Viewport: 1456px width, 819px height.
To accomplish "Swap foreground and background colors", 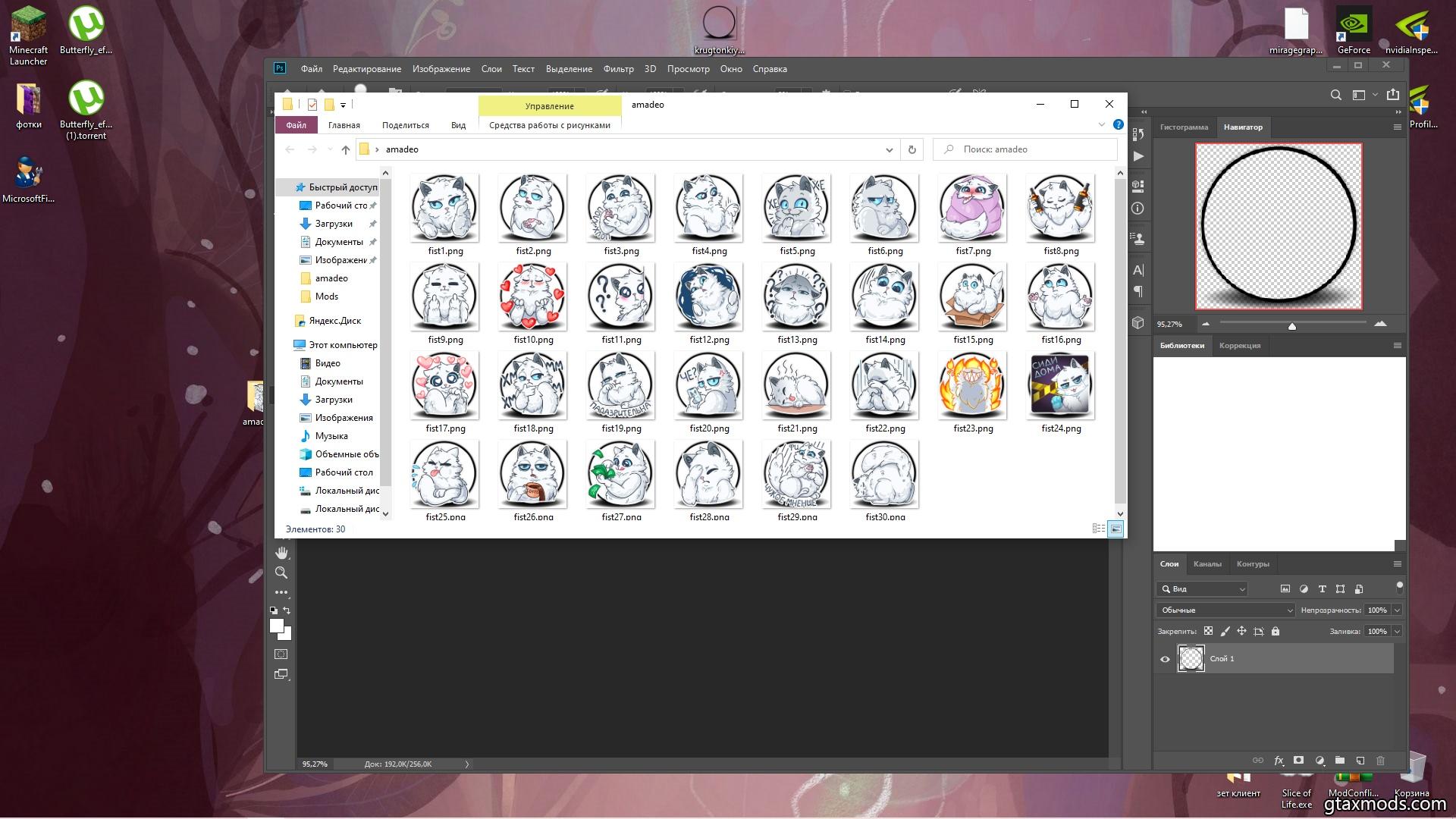I will (287, 610).
